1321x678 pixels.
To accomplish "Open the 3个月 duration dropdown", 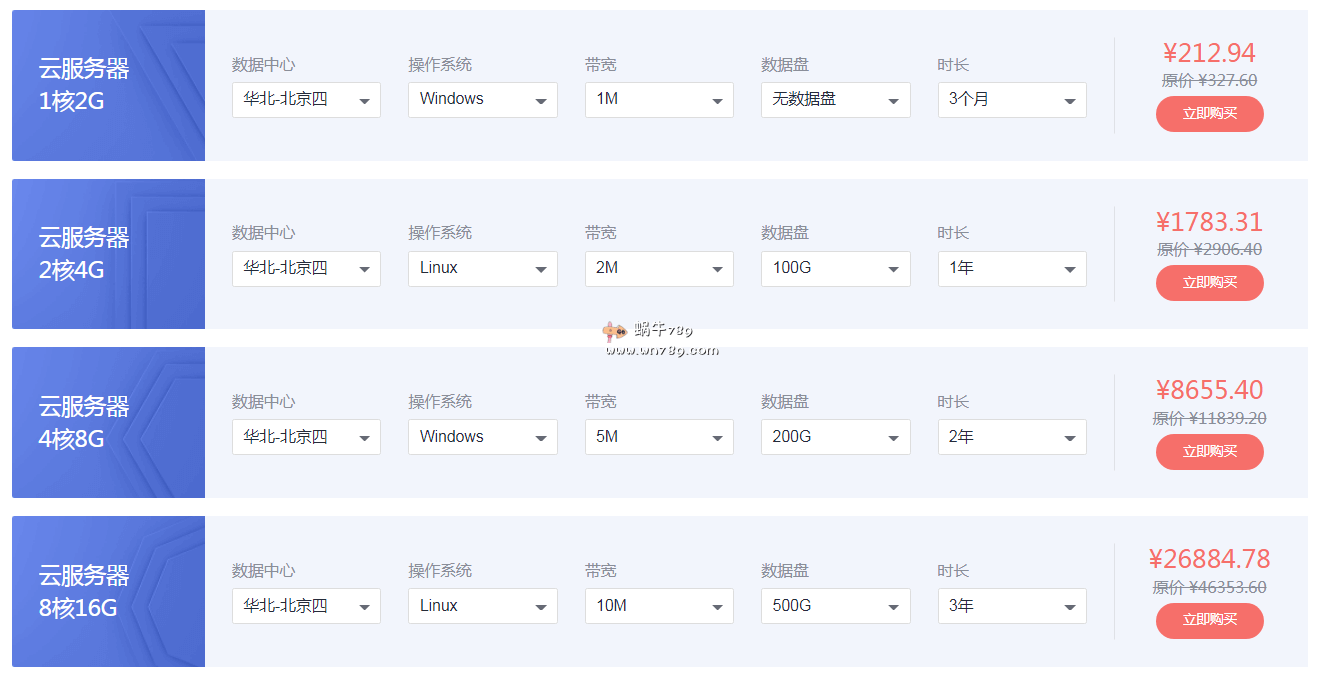I will [x=1012, y=100].
